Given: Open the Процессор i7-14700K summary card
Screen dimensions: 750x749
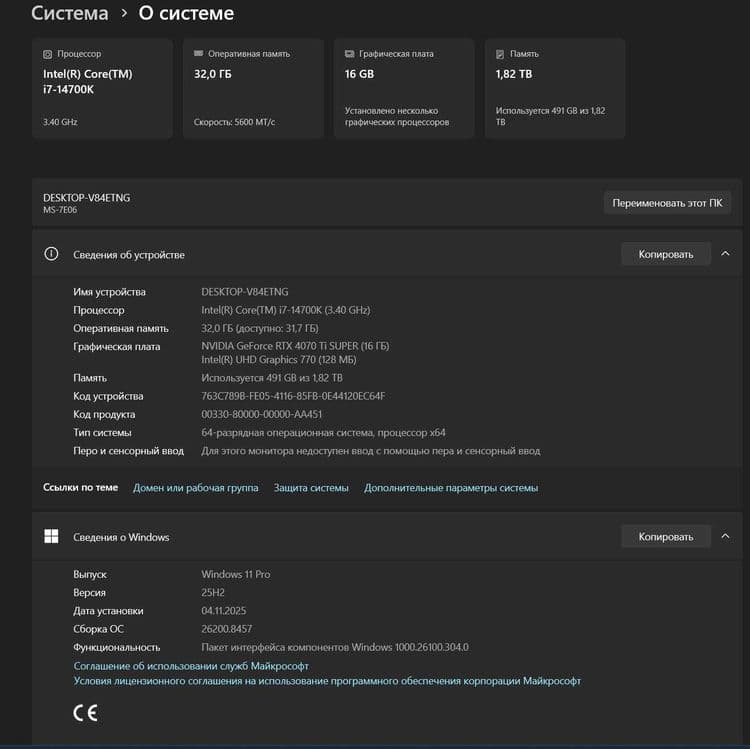Looking at the screenshot, I should pos(102,88).
